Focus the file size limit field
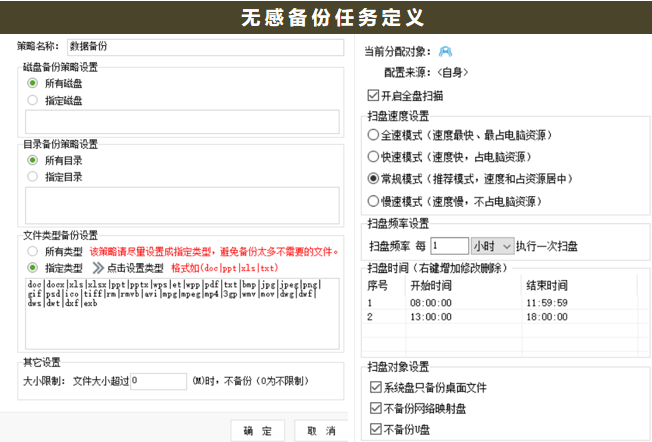 click(158, 381)
